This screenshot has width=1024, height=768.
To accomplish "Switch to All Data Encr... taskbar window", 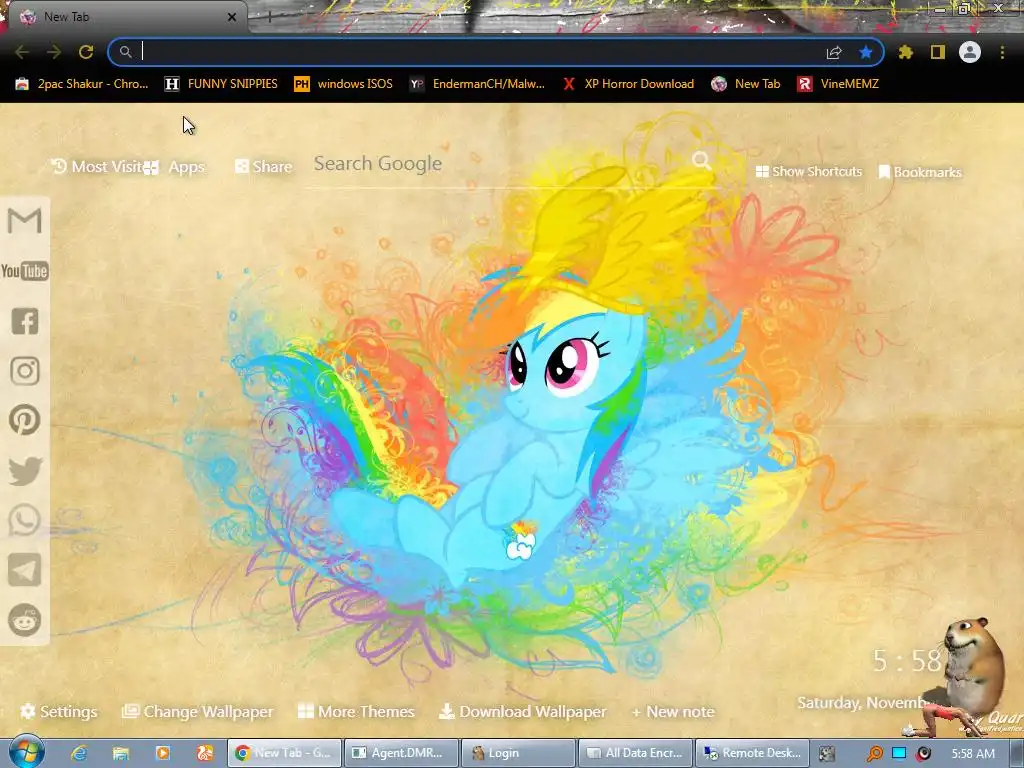I will click(635, 753).
